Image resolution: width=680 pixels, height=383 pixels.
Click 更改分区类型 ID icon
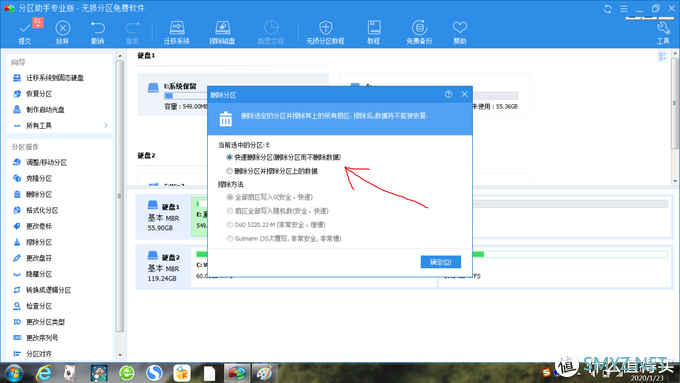[x=17, y=322]
